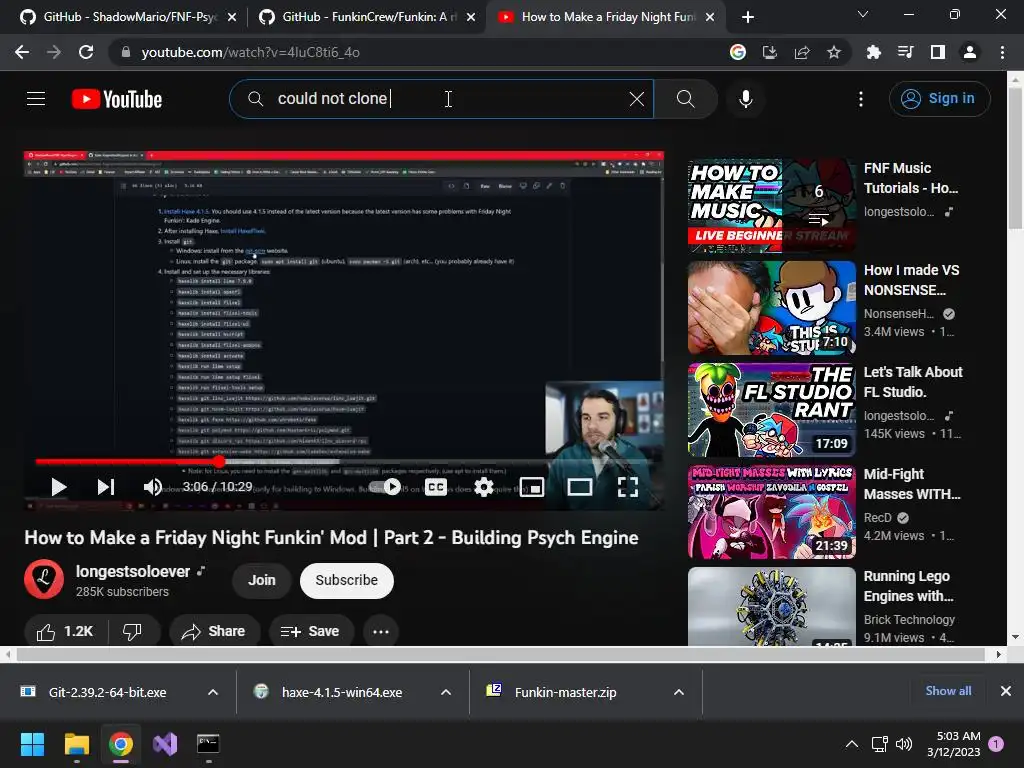The image size is (1024, 768).
Task: Reload the page
Action: tap(86, 52)
